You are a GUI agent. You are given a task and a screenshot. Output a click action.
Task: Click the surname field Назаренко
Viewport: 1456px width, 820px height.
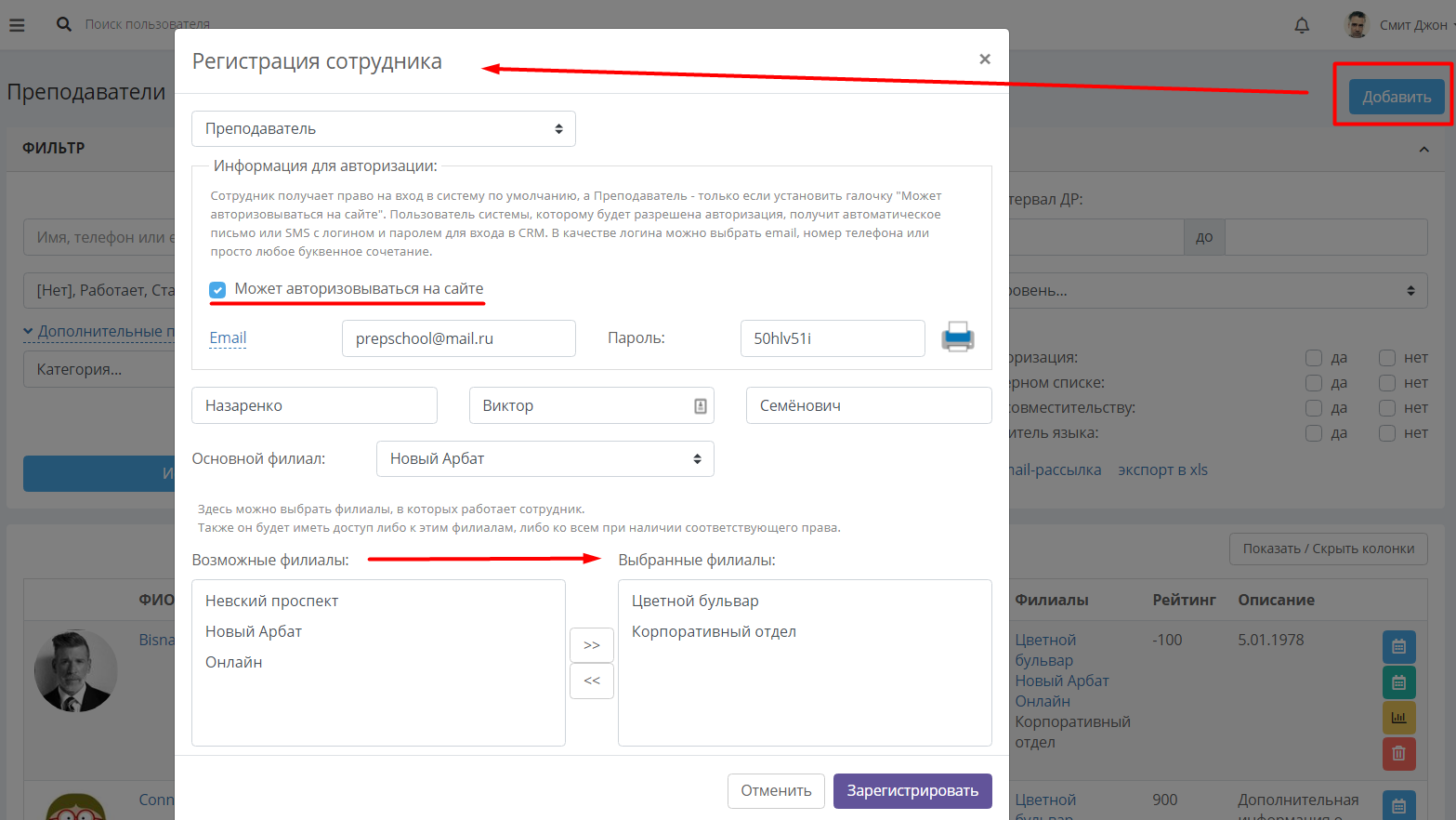click(x=314, y=406)
